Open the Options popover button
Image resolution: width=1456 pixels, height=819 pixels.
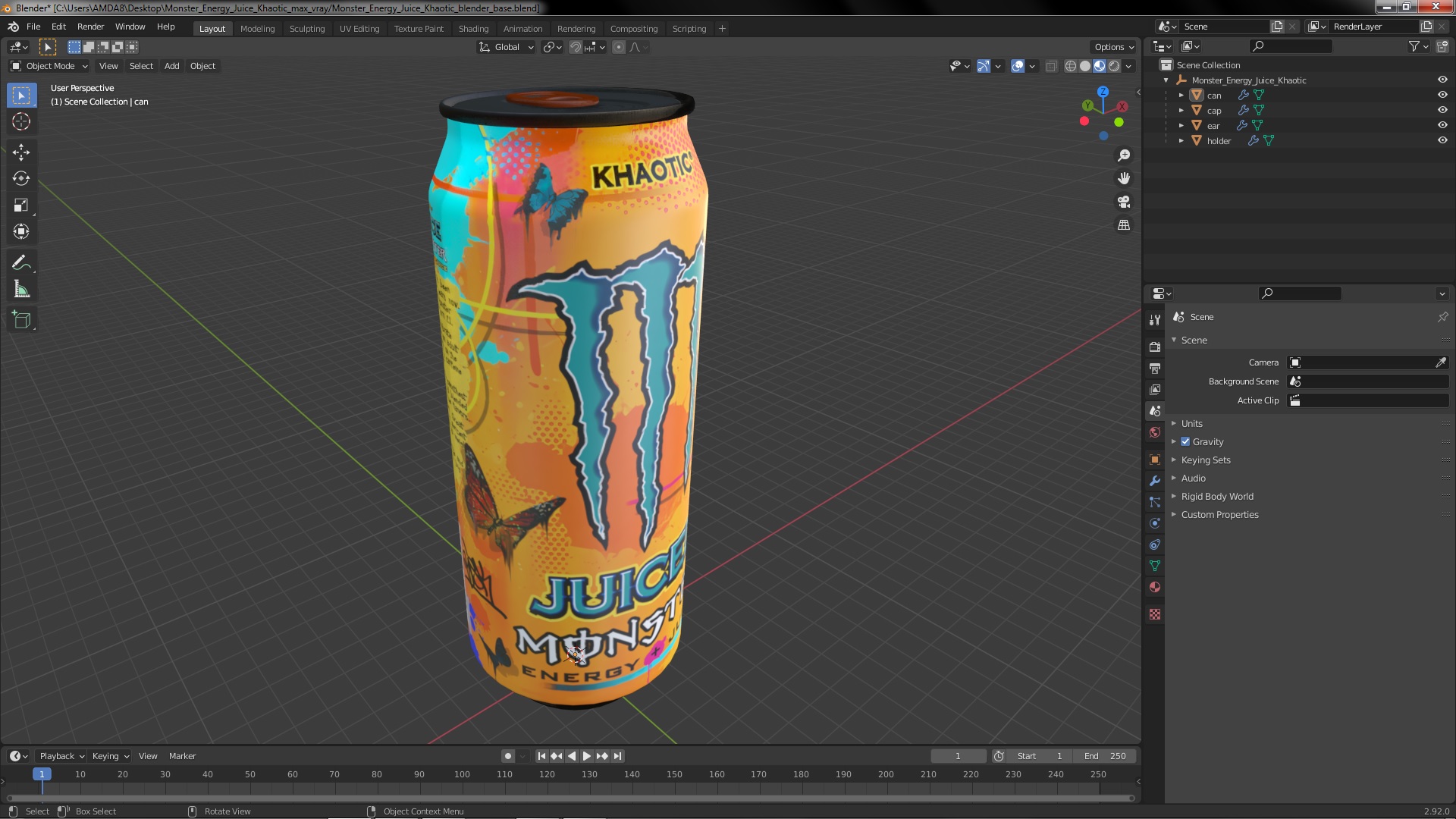click(x=1114, y=47)
